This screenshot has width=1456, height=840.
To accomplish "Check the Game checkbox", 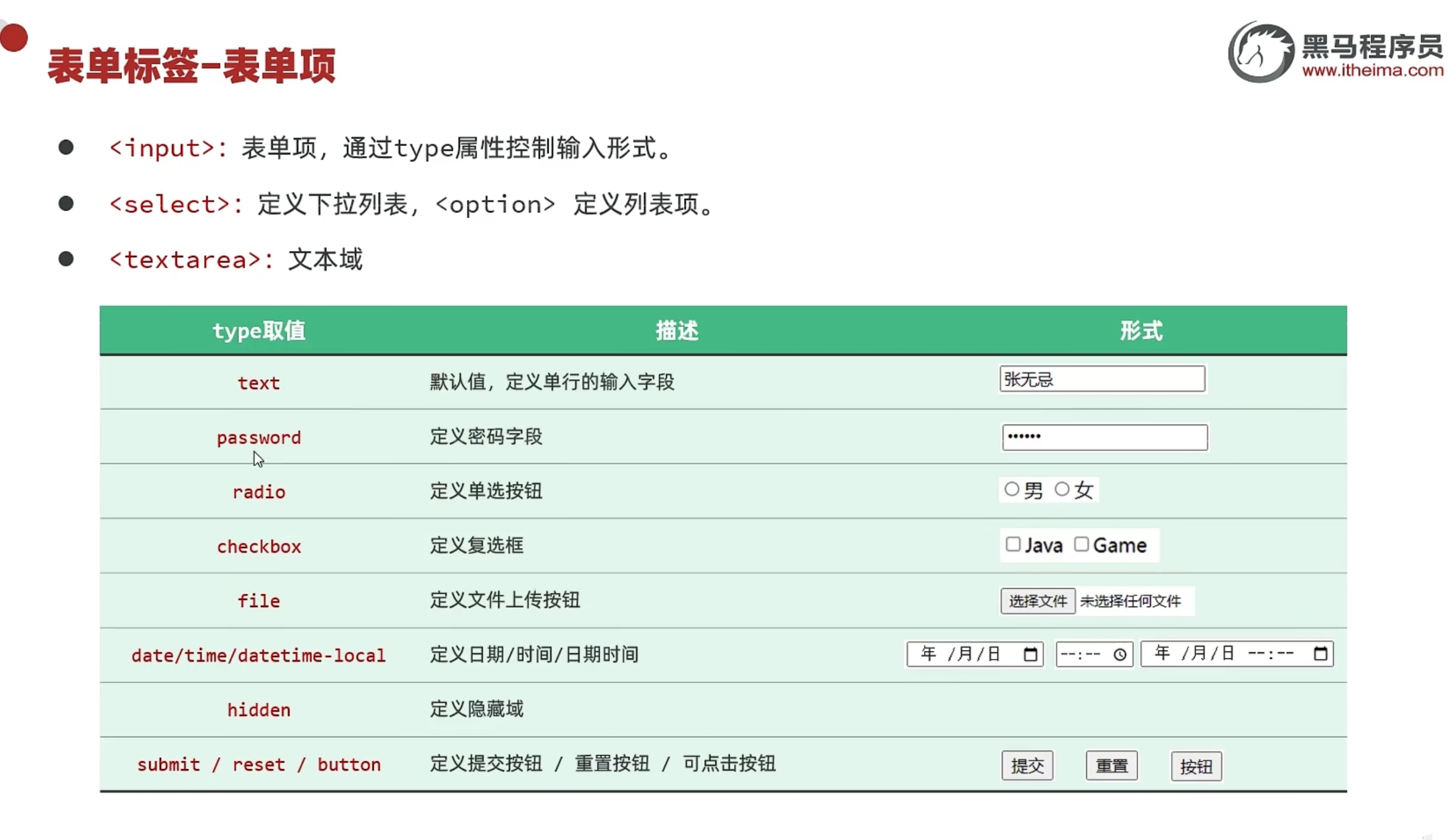I will (x=1081, y=544).
